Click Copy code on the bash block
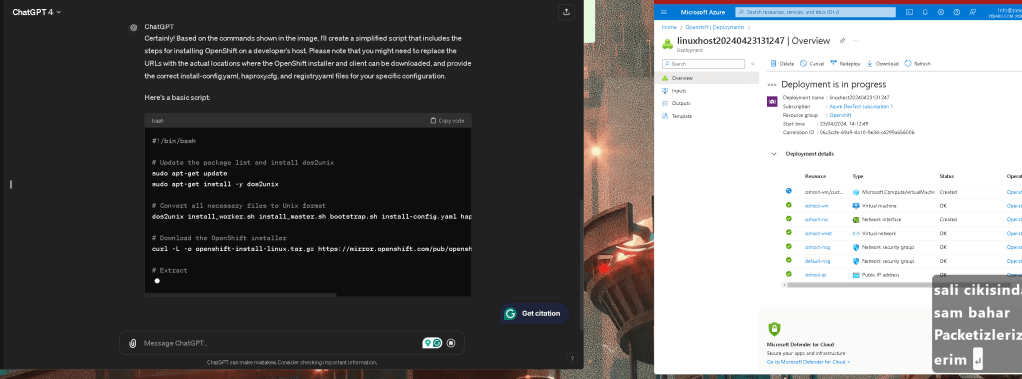1022x379 pixels. [x=447, y=121]
